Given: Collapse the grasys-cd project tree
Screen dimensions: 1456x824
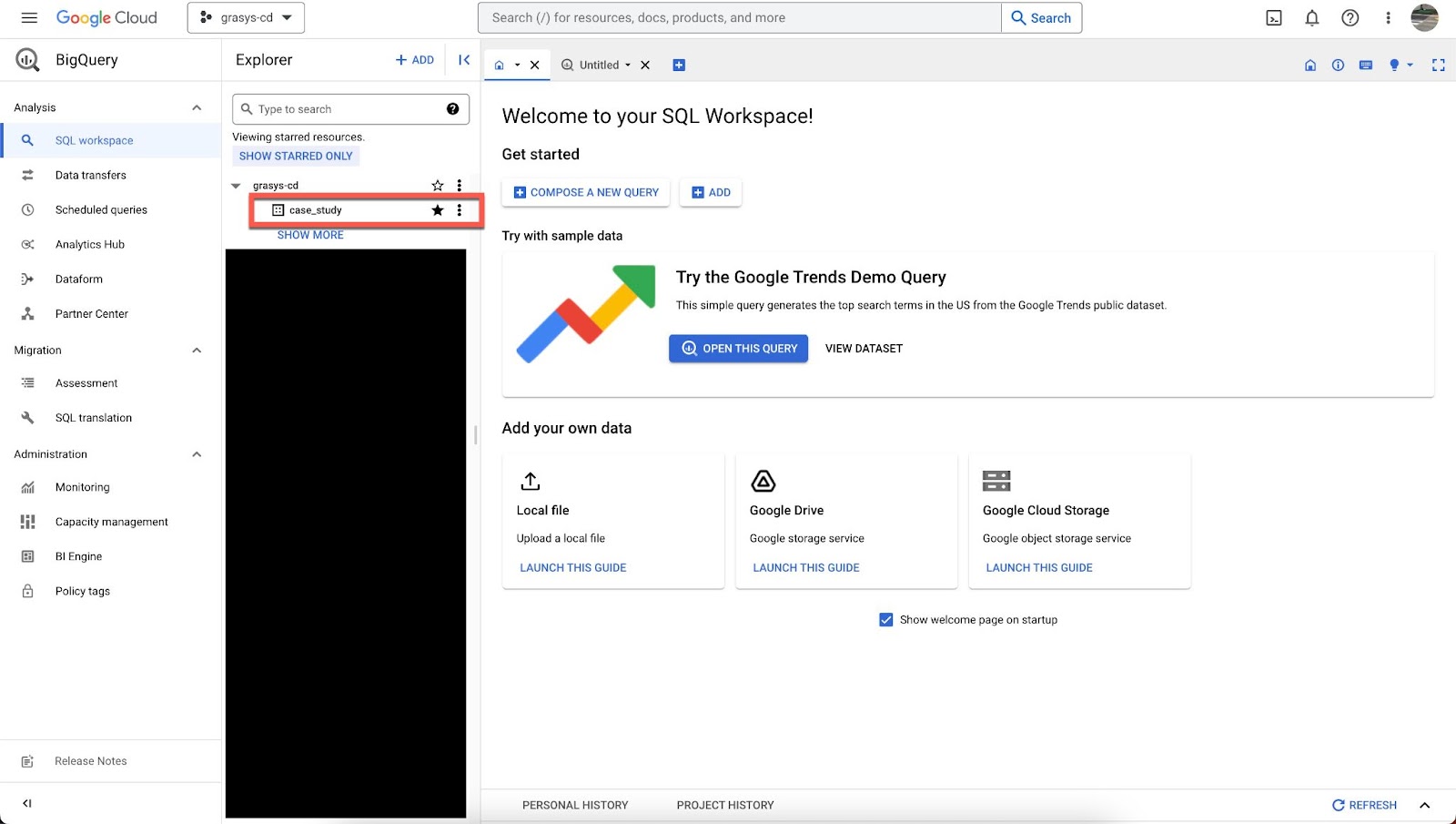Looking at the screenshot, I should (x=237, y=186).
